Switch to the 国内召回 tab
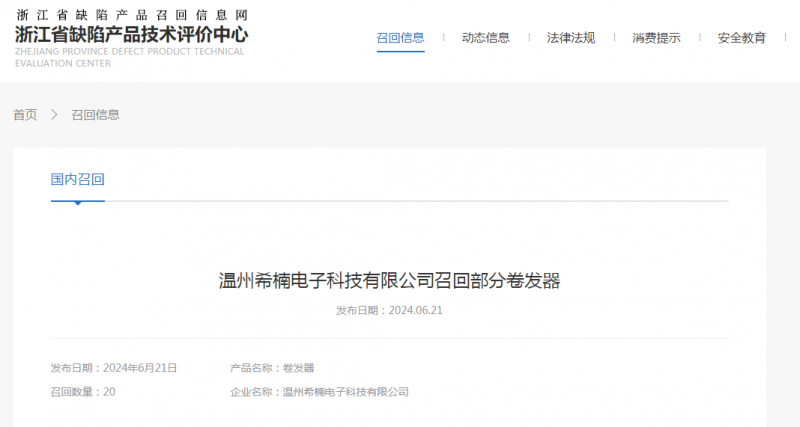The image size is (800, 427). [x=77, y=179]
